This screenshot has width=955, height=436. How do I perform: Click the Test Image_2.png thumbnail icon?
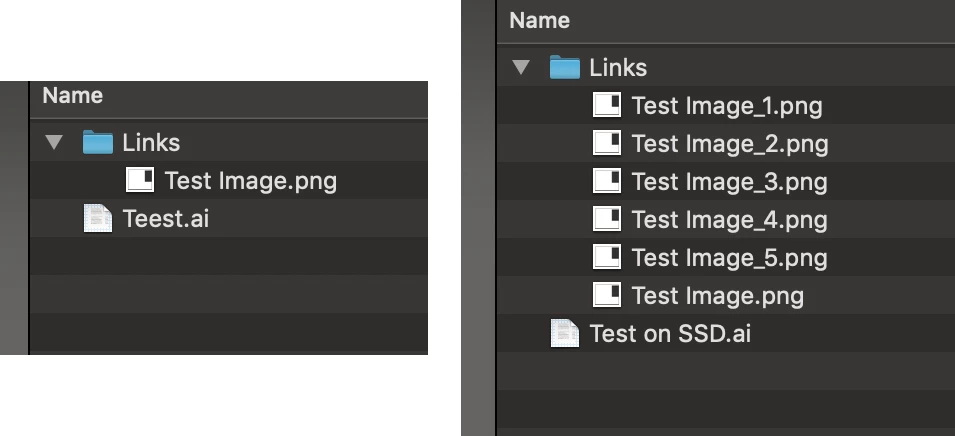pyautogui.click(x=607, y=143)
